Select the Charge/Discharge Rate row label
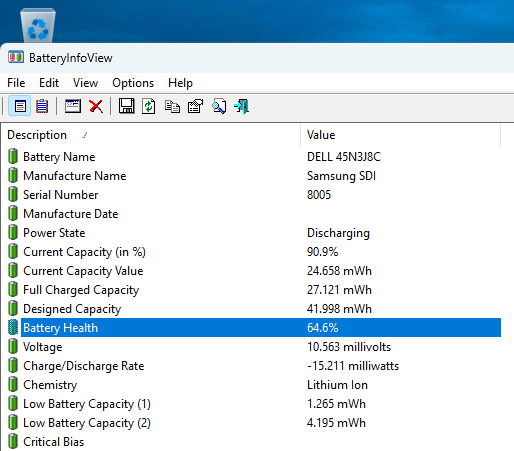The width and height of the screenshot is (514, 451). pos(84,366)
